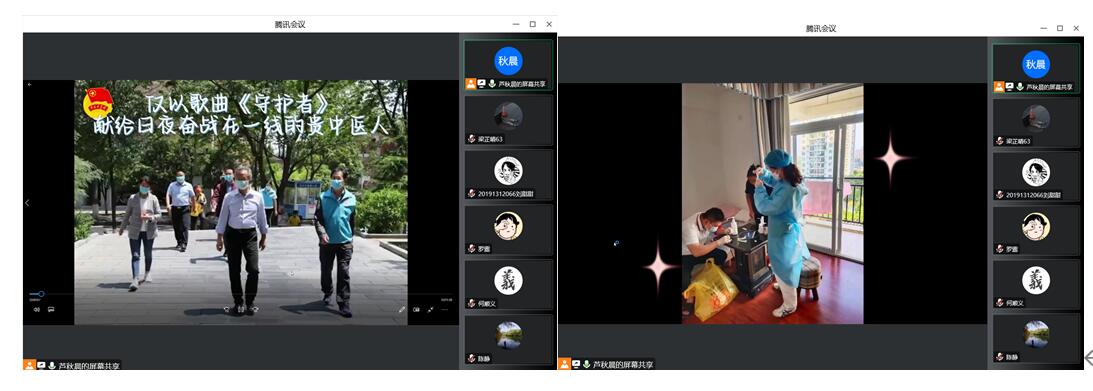1093x391 pixels.
Task: Click the subtitles icon beside volume
Action: point(51,309)
